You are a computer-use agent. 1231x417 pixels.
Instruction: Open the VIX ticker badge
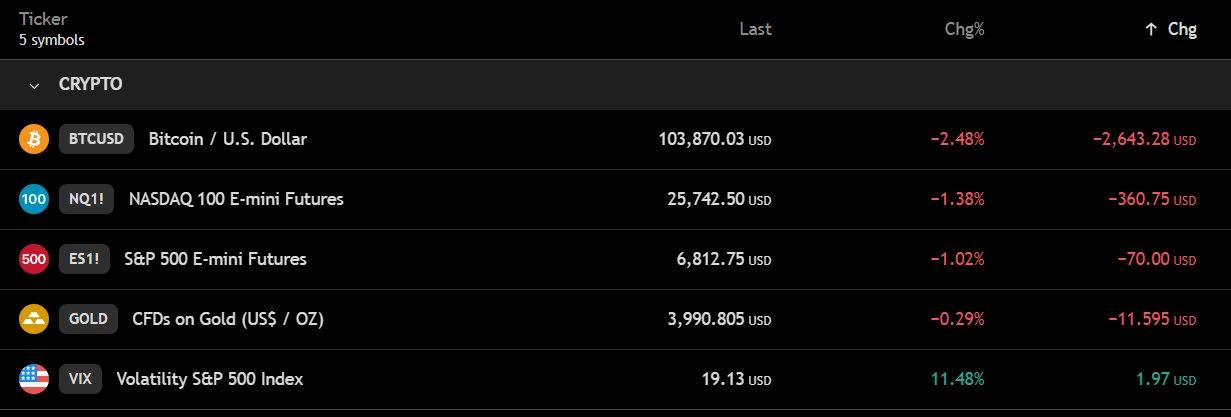pos(80,379)
